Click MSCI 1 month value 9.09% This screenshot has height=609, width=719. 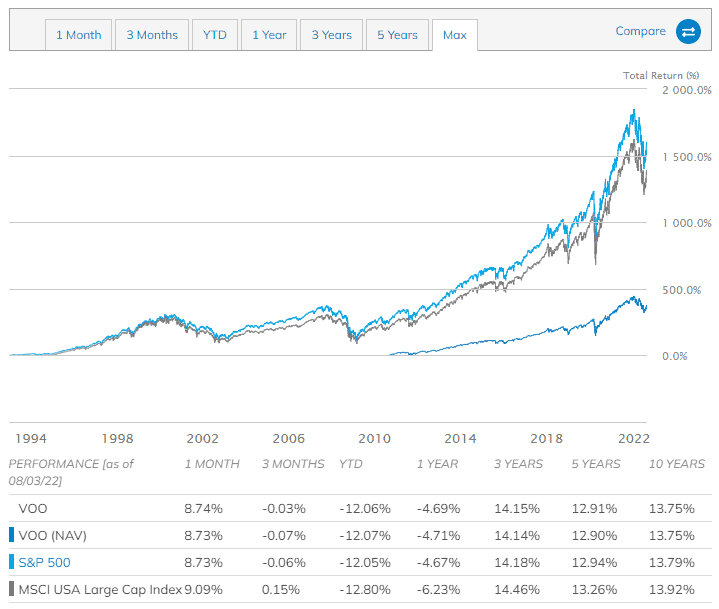(x=203, y=589)
